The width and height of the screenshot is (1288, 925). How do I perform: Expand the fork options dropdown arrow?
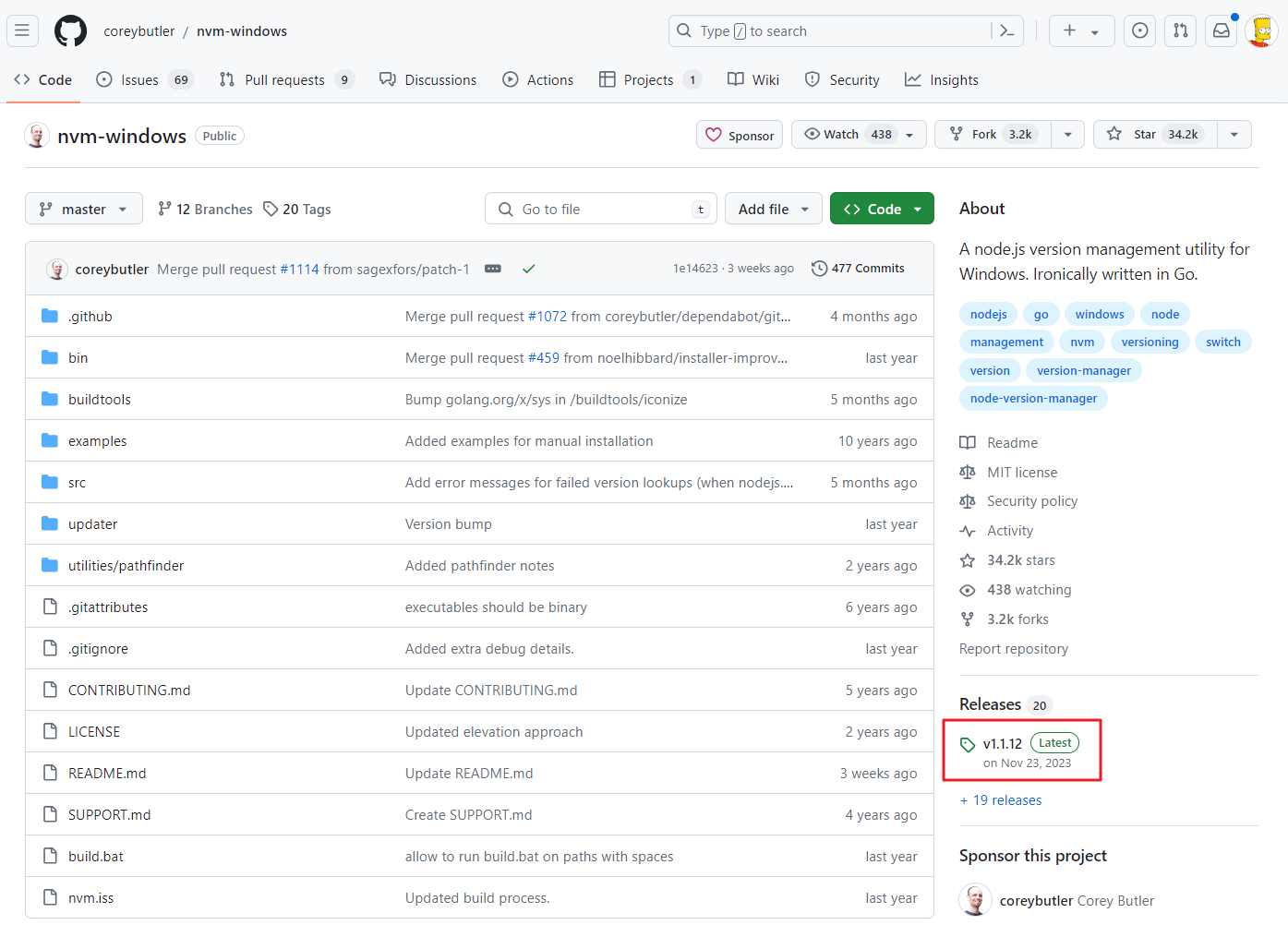[1068, 135]
